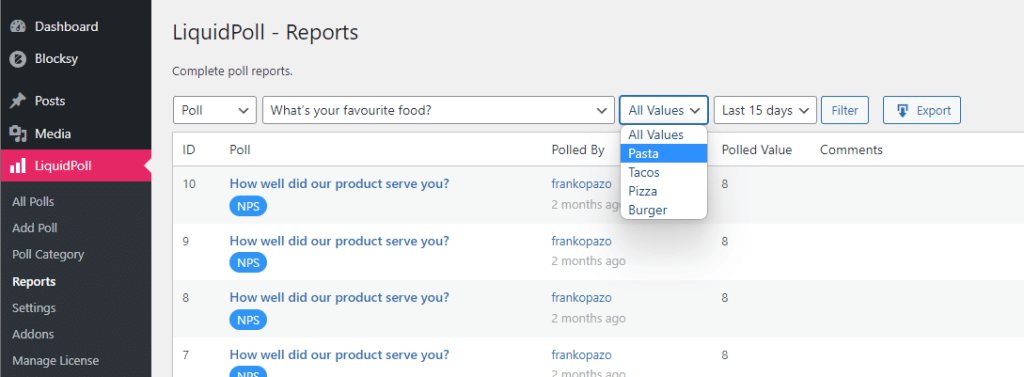Choose All Values option in list

coord(664,135)
